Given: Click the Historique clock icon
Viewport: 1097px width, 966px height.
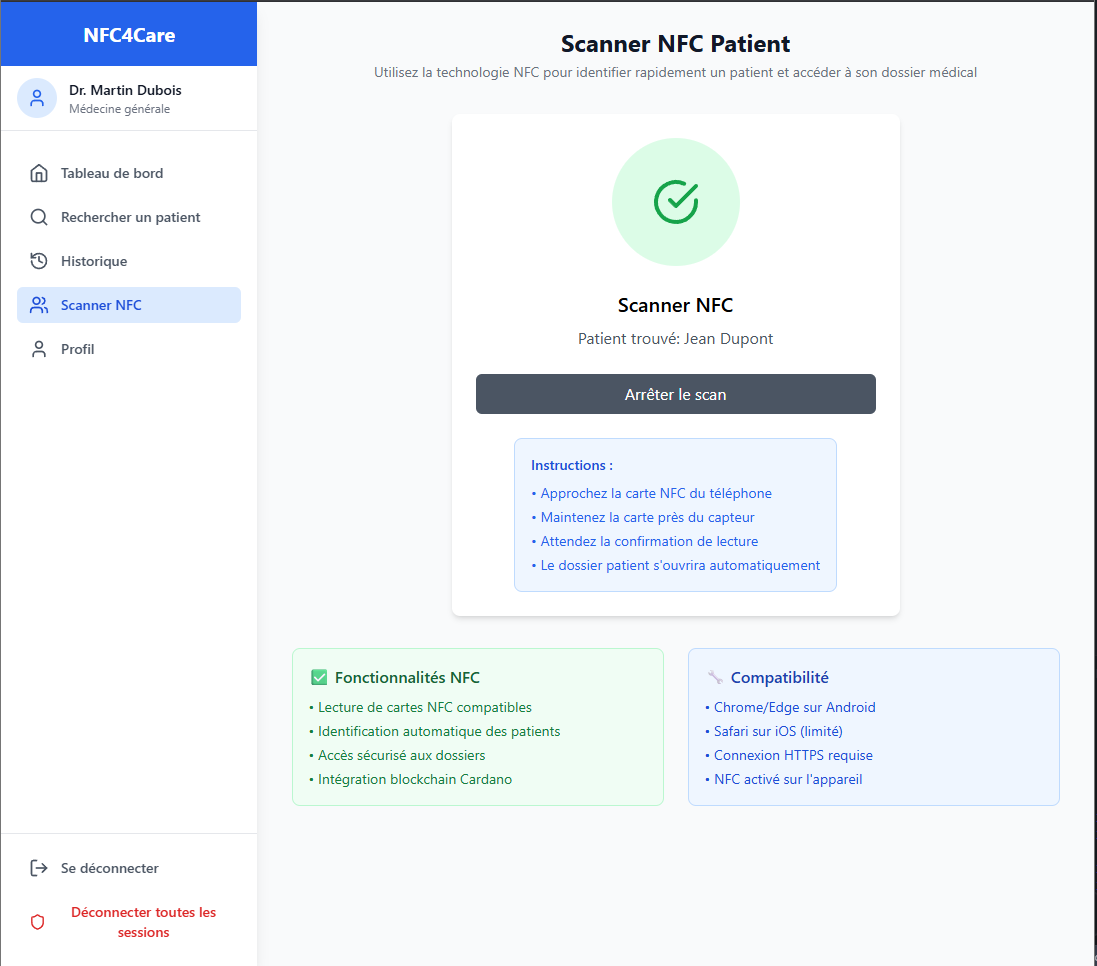Looking at the screenshot, I should click(x=39, y=261).
